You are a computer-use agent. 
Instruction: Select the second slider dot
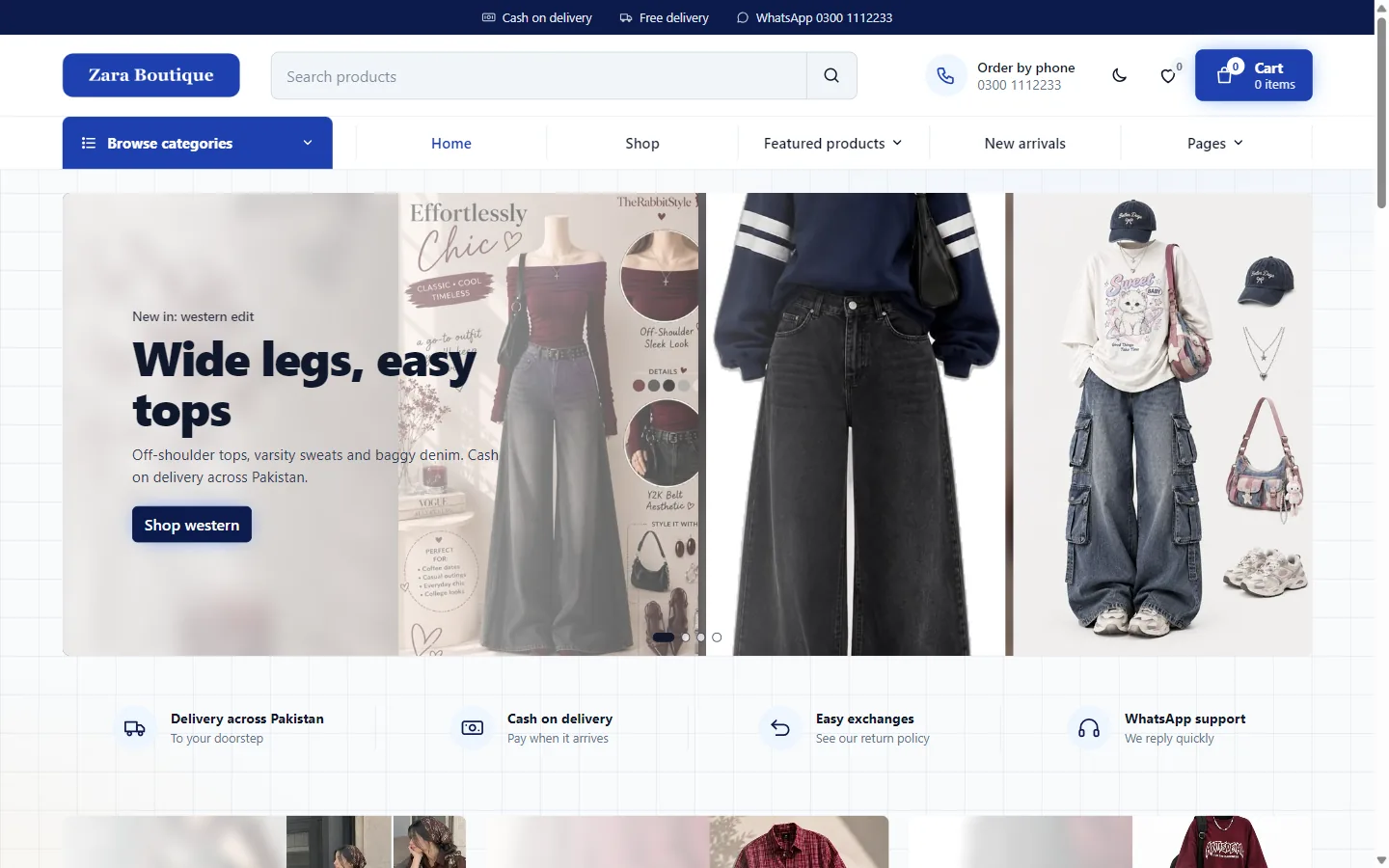[x=686, y=637]
